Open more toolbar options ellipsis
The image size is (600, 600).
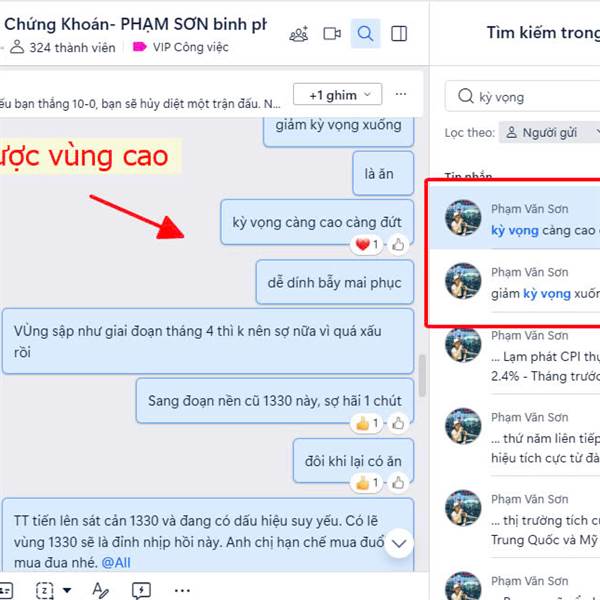coord(182,590)
